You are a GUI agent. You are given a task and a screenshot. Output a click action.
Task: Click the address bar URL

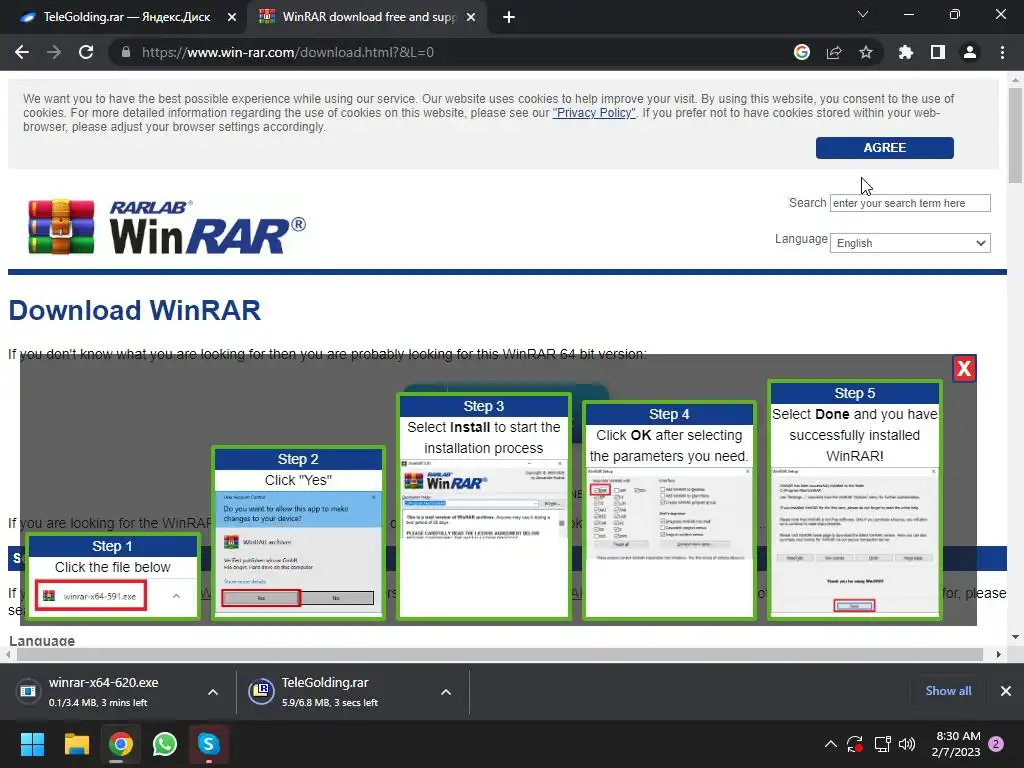(x=288, y=52)
